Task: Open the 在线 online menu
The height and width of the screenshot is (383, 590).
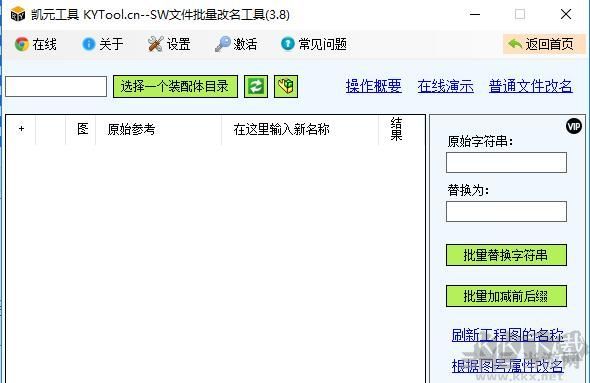Action: tap(35, 44)
